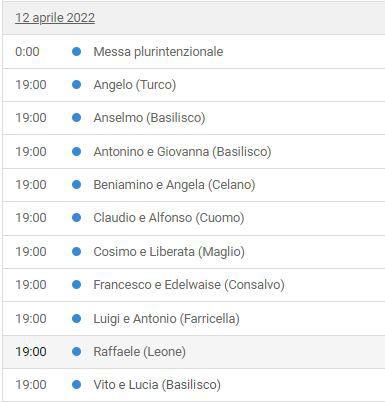385x402 pixels.
Task: Select the Anselmo (Basilisco) entry
Action: [149, 118]
